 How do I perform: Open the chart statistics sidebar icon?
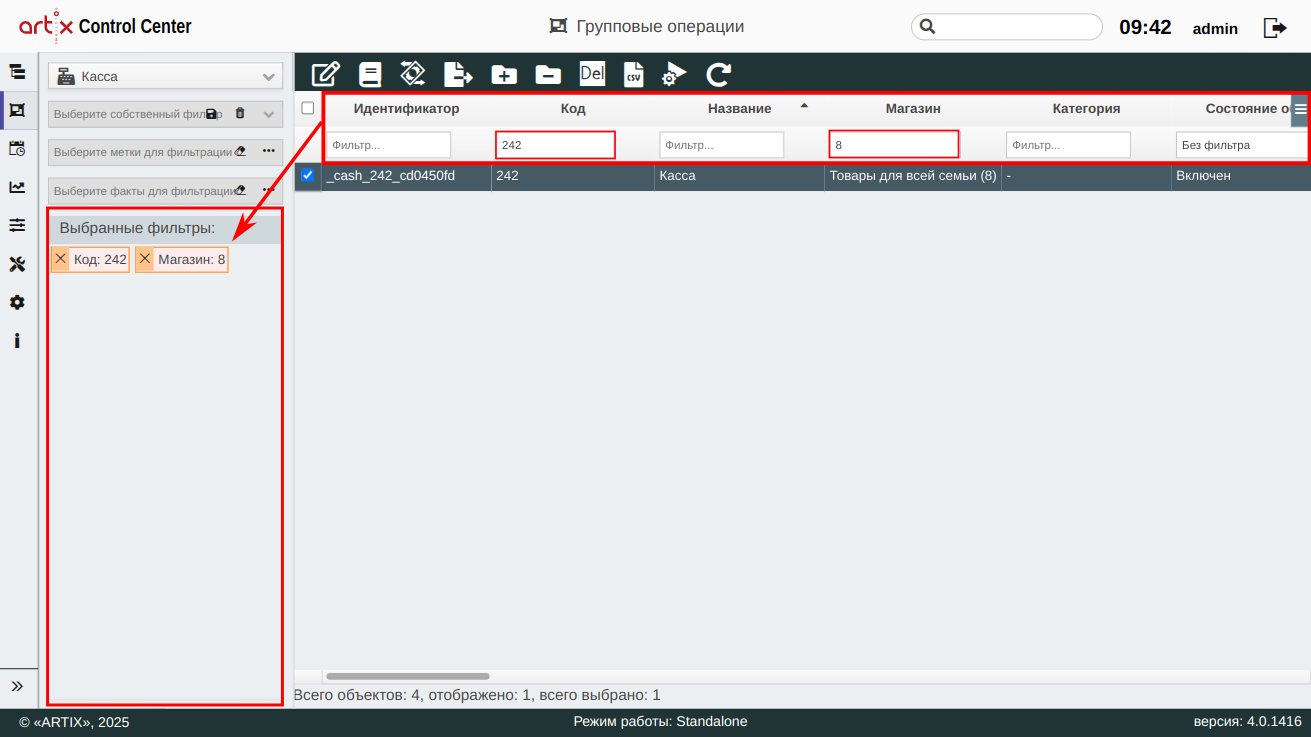(x=17, y=187)
